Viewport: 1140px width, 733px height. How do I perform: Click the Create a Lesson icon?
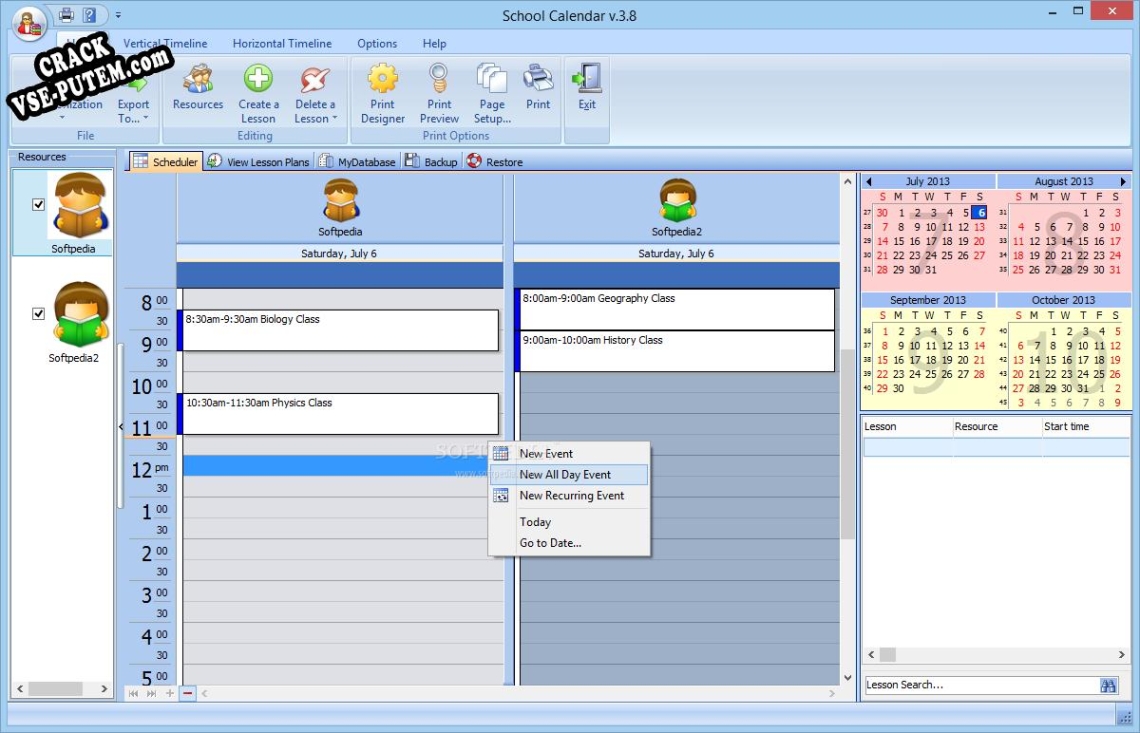click(258, 80)
